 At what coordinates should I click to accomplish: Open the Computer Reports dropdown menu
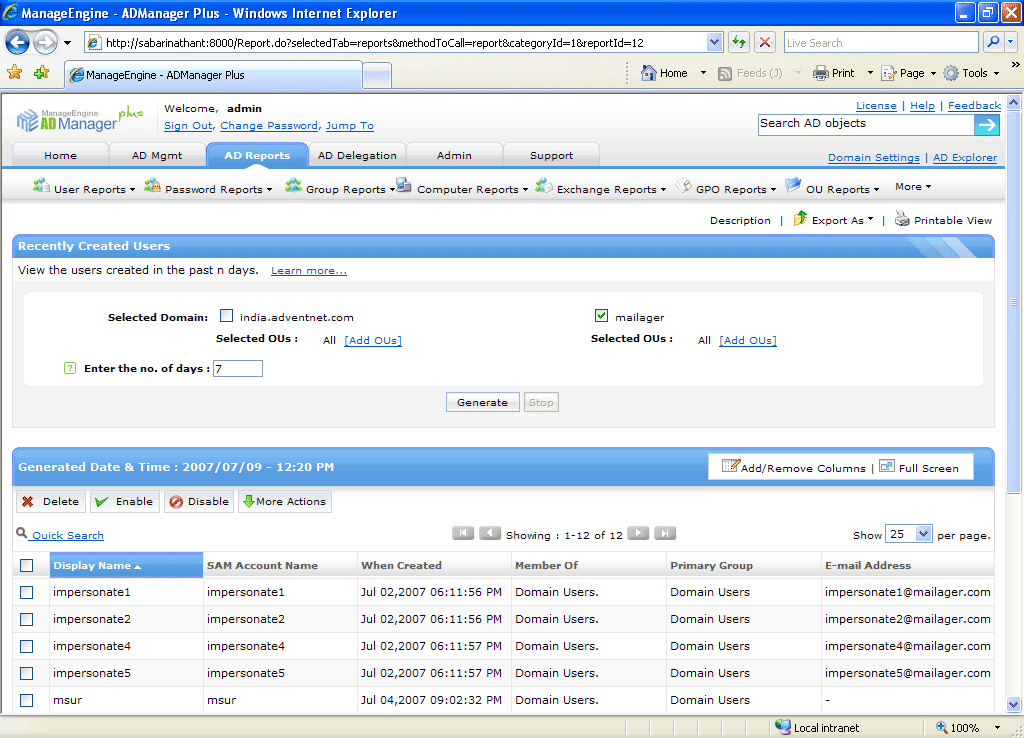(462, 188)
